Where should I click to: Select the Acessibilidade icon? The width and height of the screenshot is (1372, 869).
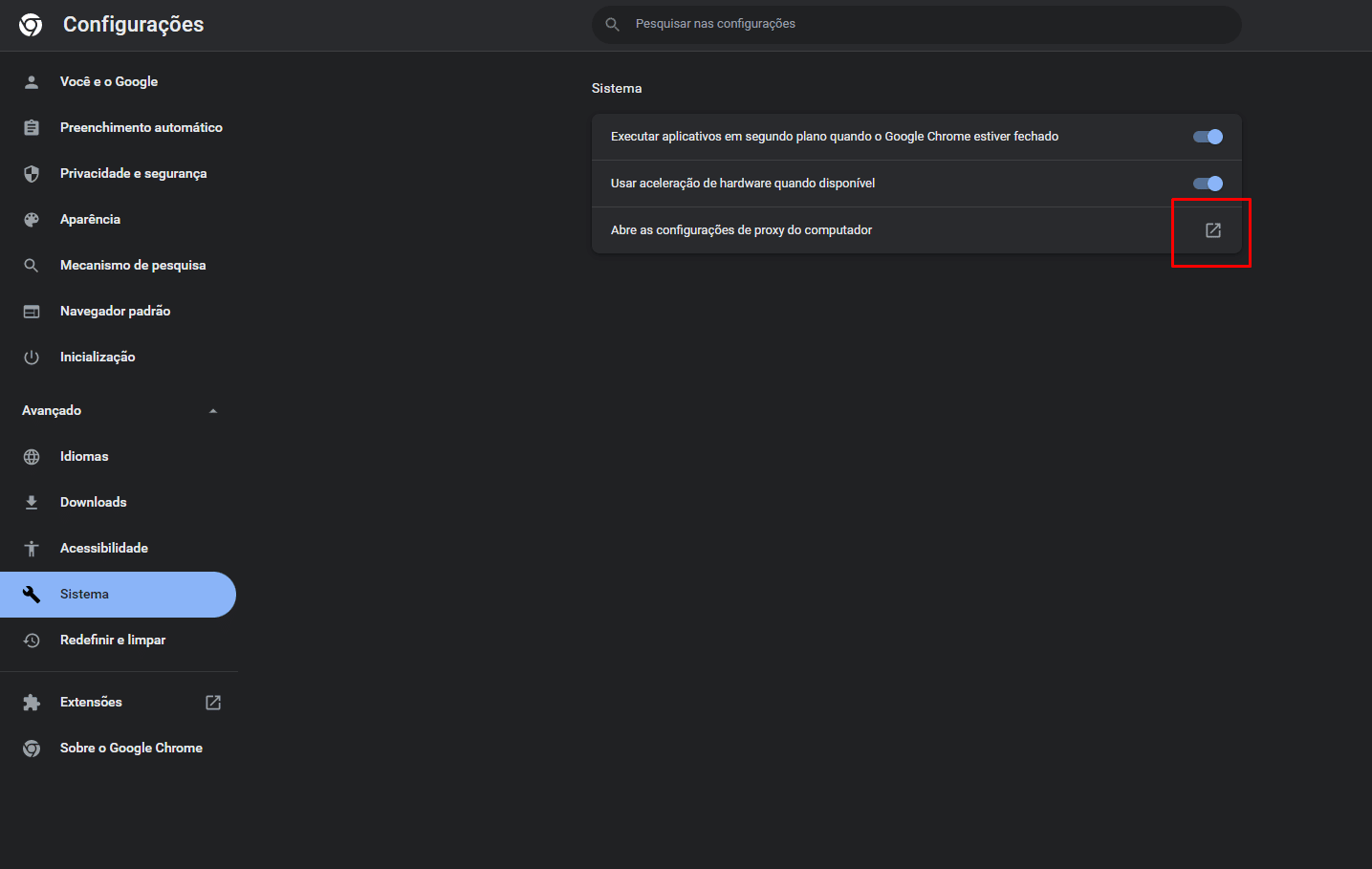coord(32,548)
